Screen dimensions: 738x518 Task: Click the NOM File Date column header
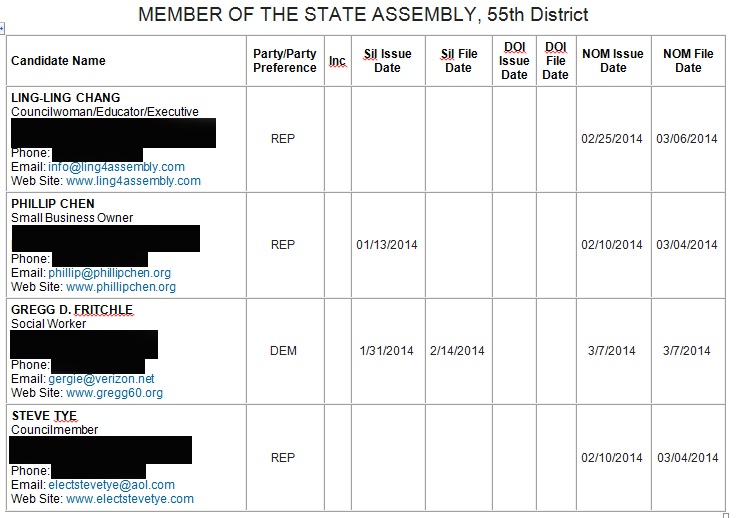coord(688,61)
